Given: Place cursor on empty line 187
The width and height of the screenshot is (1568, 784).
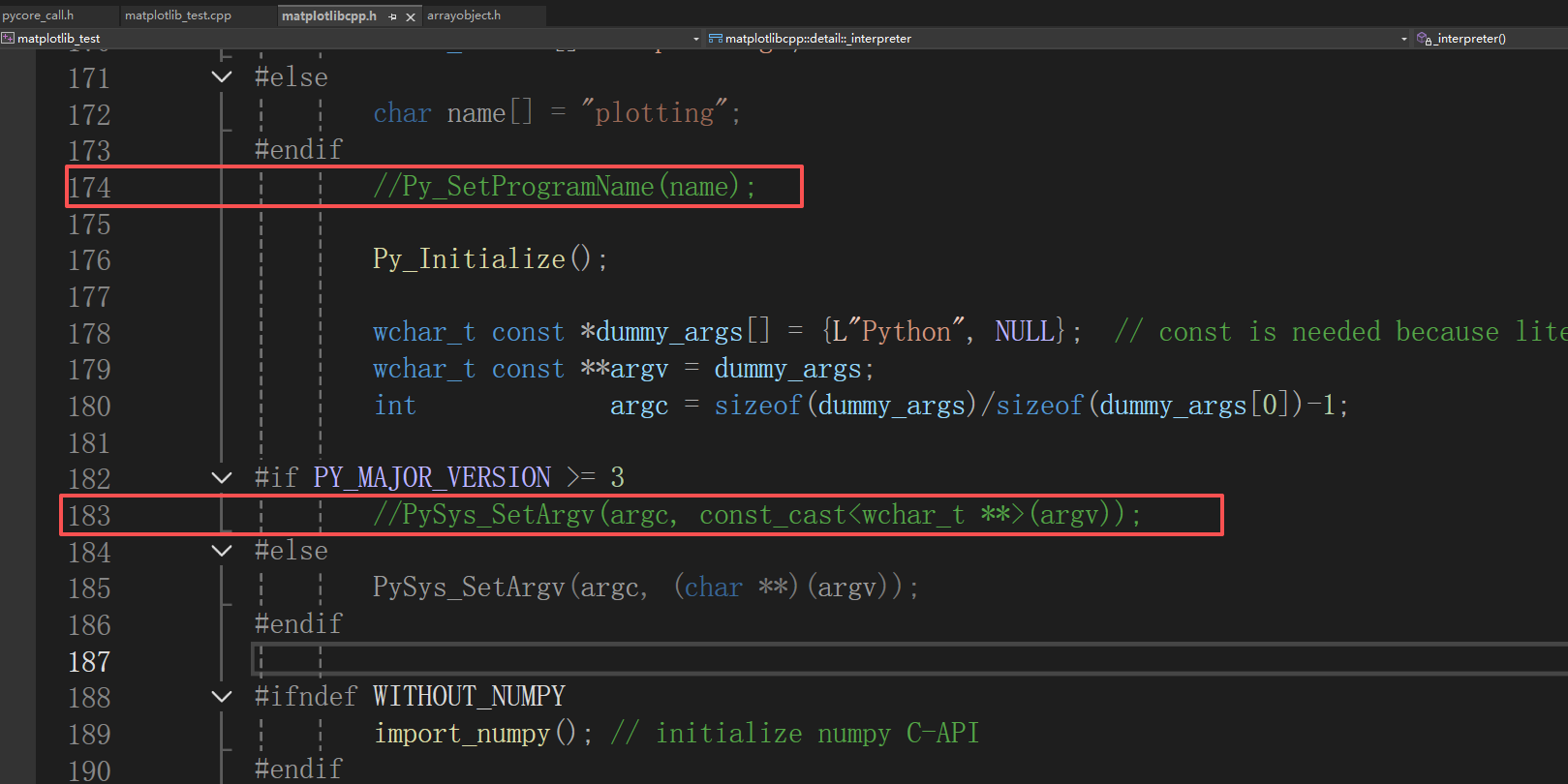Looking at the screenshot, I should coord(910,661).
